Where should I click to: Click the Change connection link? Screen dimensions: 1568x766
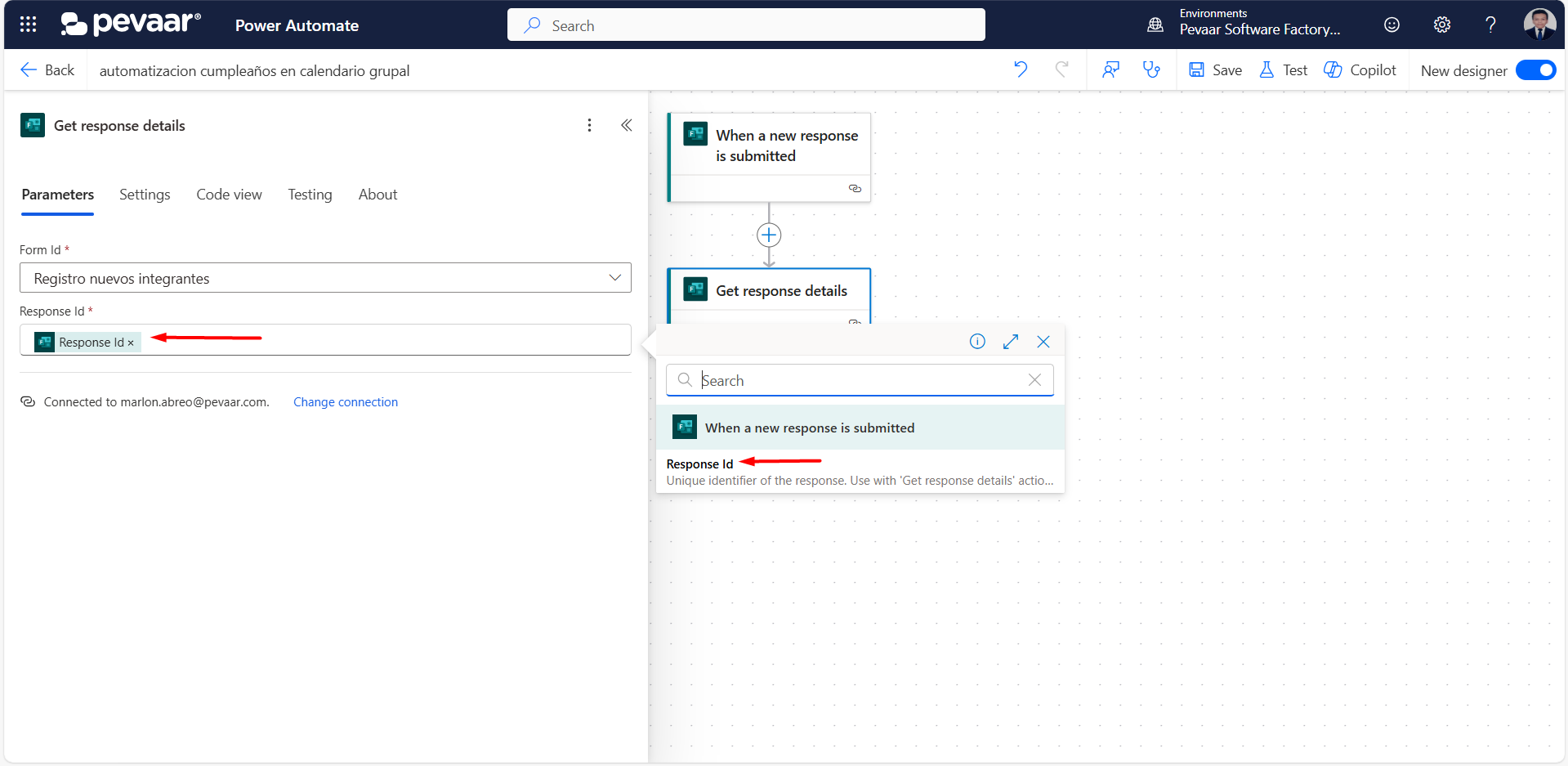point(346,402)
